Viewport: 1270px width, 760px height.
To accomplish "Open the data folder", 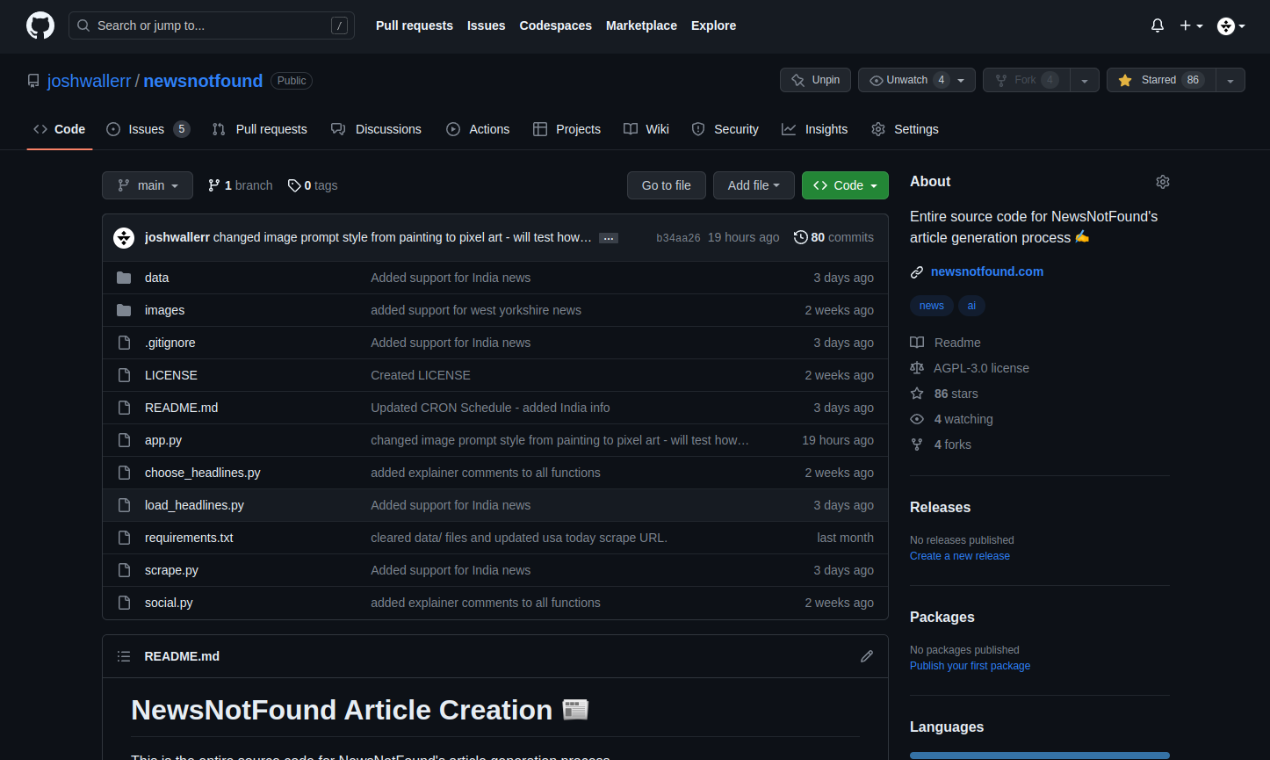I will (157, 277).
